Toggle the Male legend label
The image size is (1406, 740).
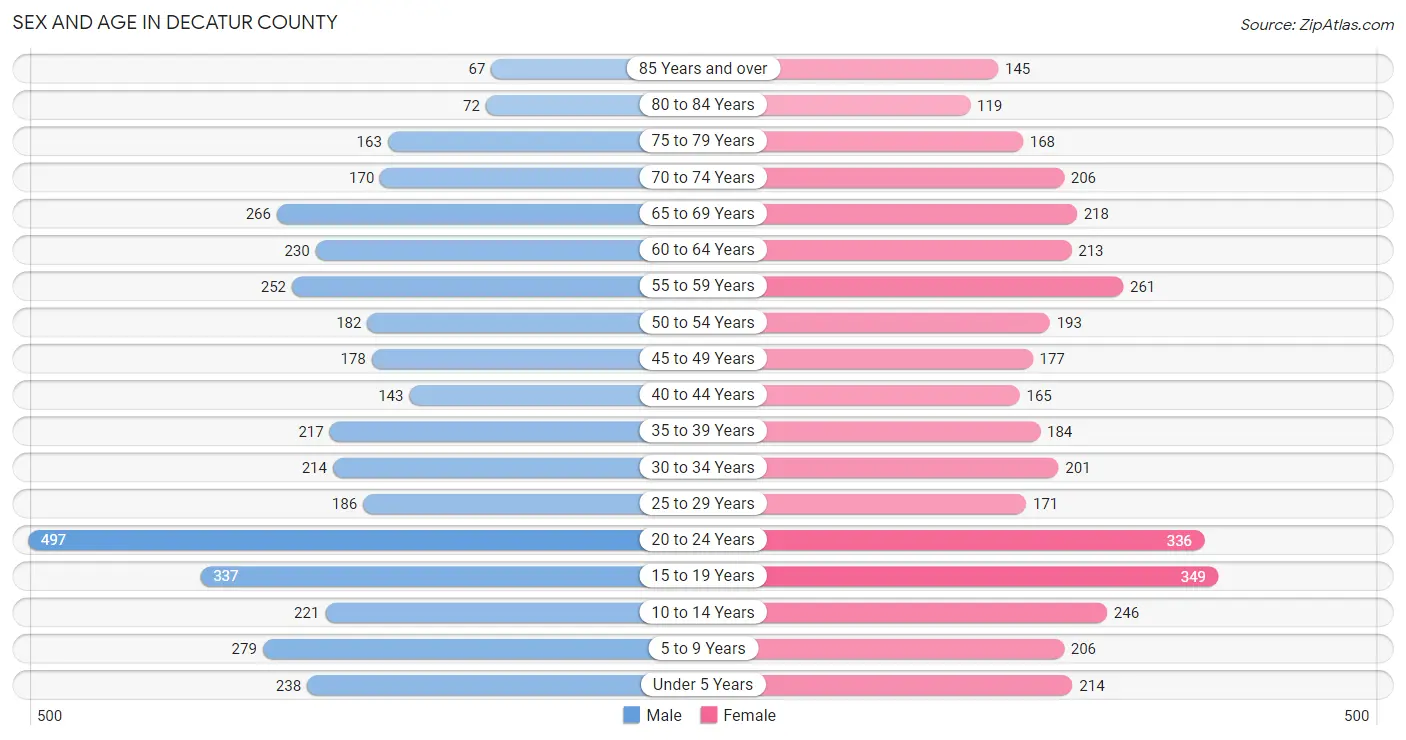[x=664, y=715]
